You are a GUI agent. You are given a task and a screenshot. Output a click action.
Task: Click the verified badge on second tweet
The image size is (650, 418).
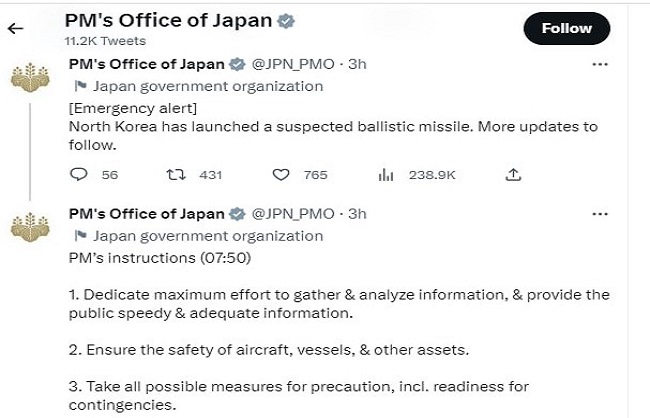[237, 214]
